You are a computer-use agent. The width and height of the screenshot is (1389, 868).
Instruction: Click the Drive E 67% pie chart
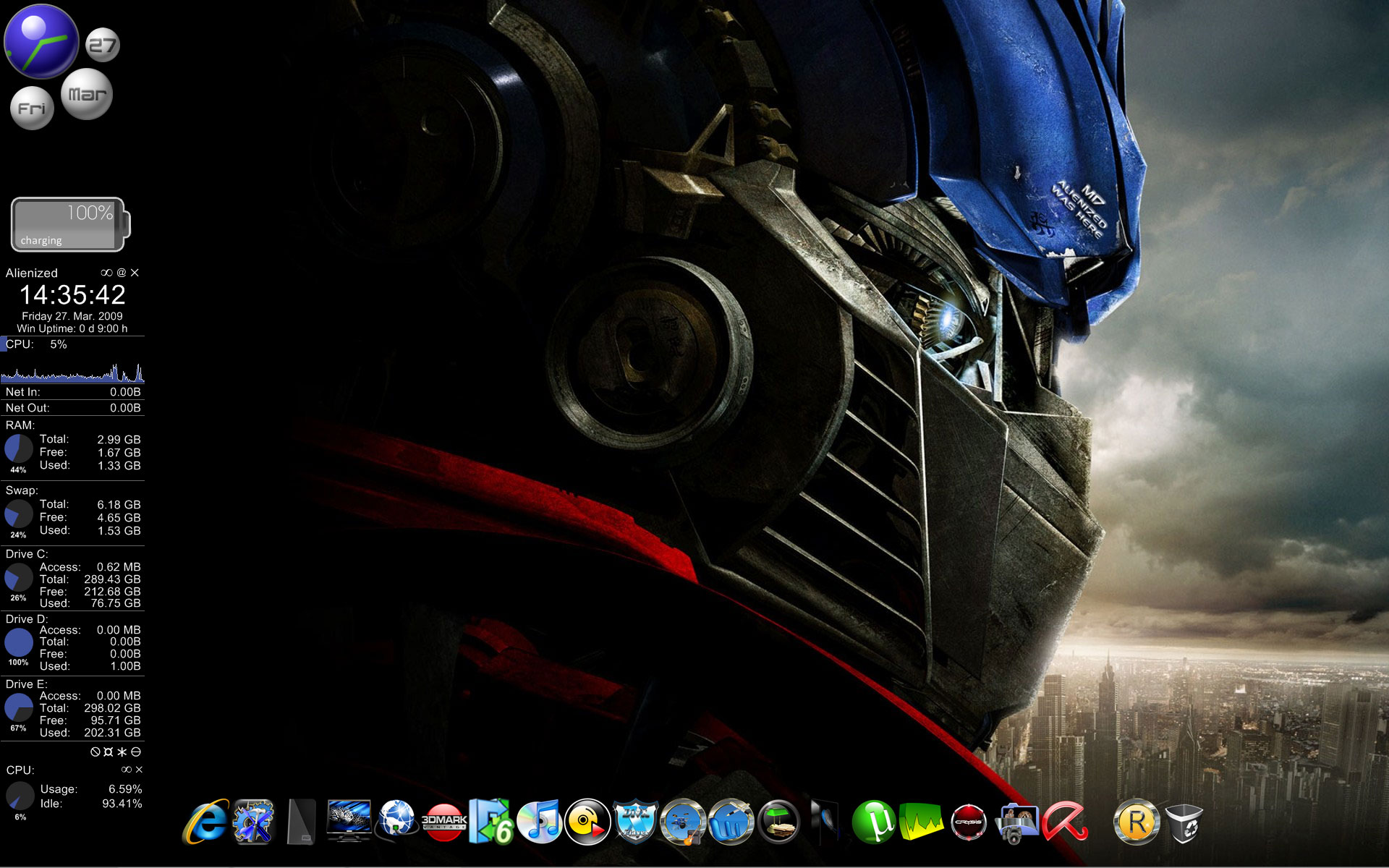click(x=19, y=707)
